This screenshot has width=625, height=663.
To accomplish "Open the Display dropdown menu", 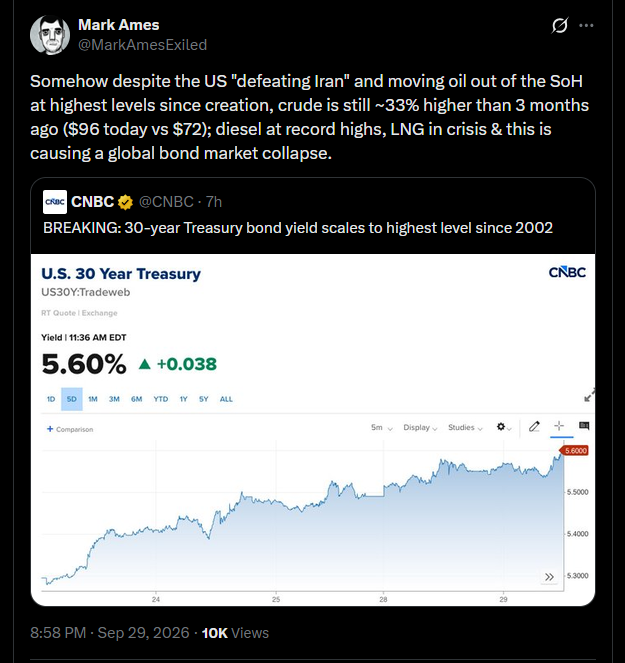I will (x=420, y=428).
